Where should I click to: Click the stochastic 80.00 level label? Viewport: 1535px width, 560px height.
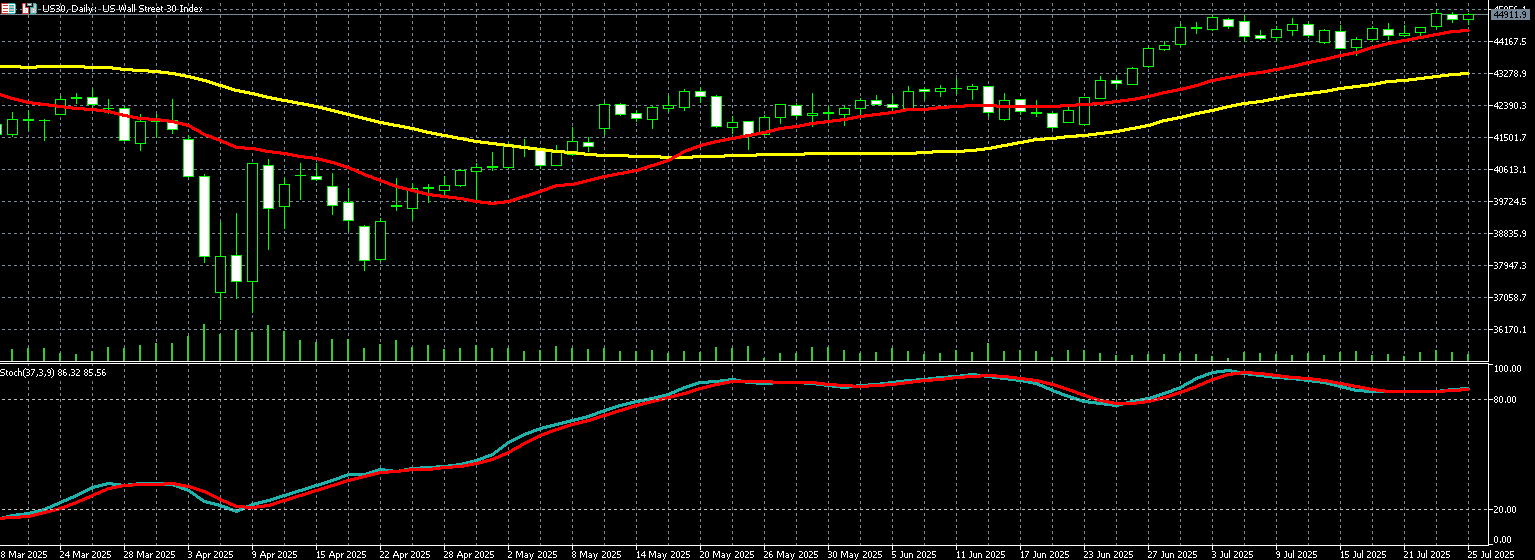point(1504,400)
